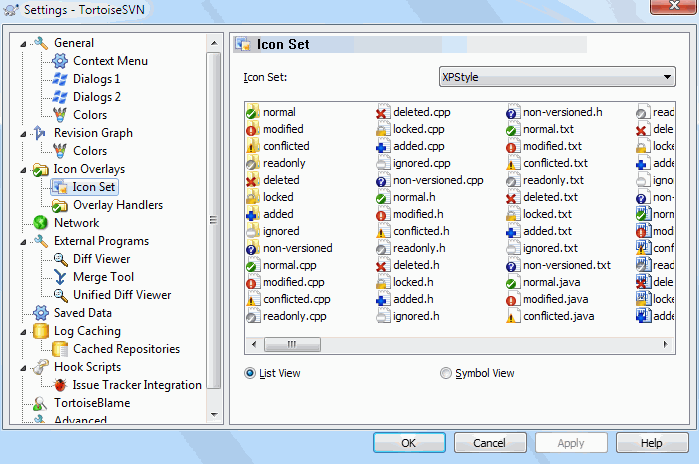Click the green check icon beside normal

tap(253, 112)
